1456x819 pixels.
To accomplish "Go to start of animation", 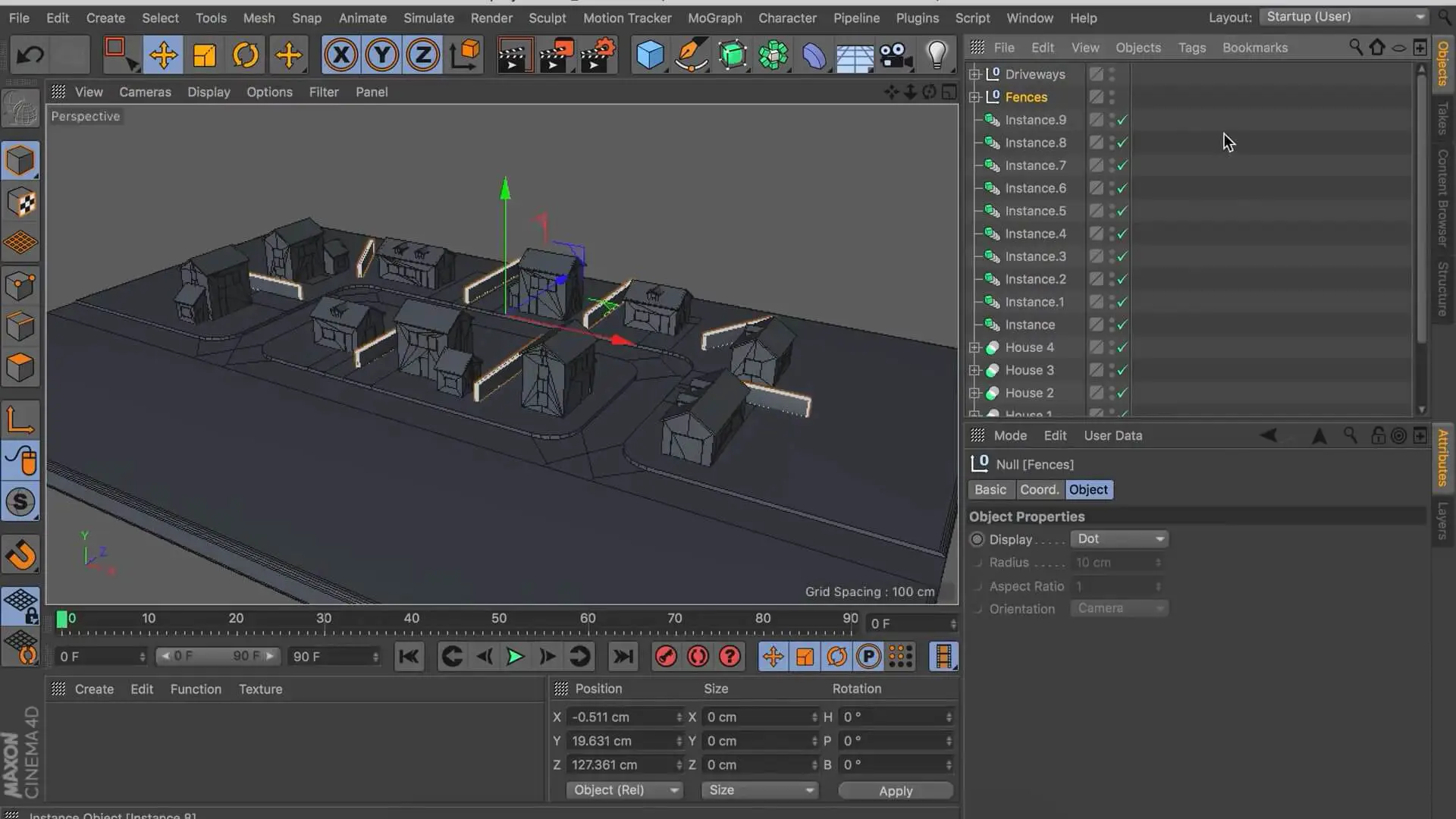I will coord(409,657).
